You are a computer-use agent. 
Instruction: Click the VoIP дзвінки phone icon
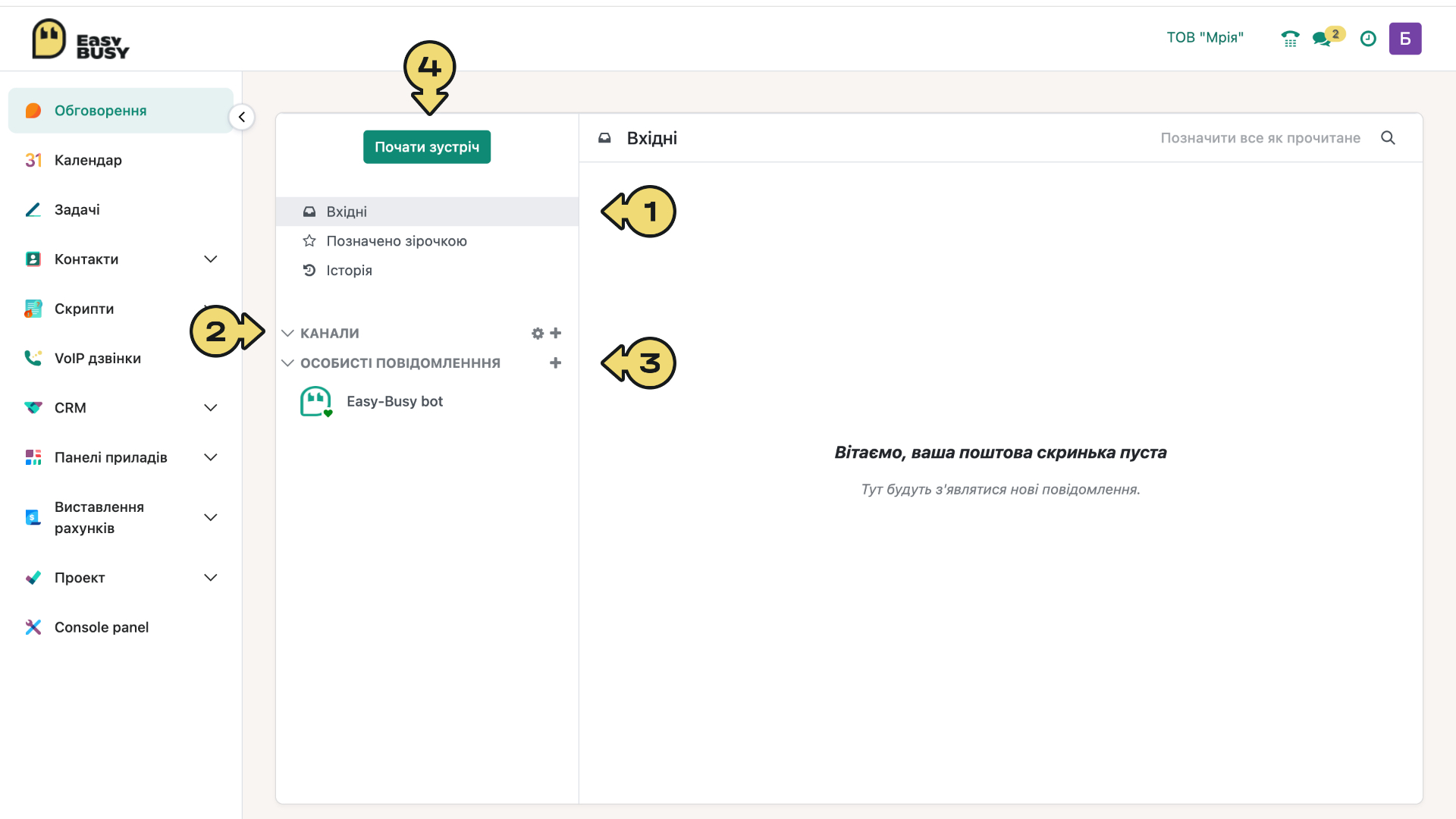point(33,358)
